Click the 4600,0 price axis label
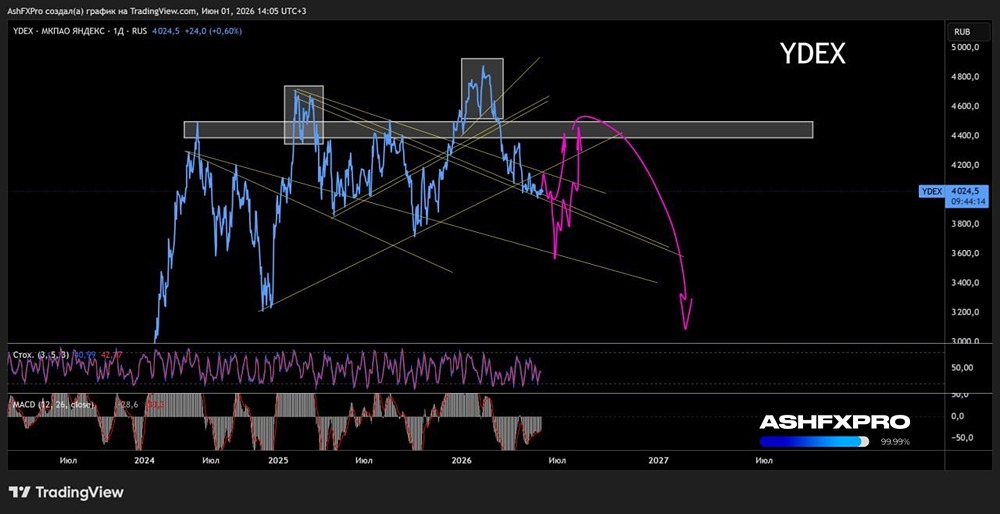Image resolution: width=1000 pixels, height=514 pixels. pyautogui.click(x=966, y=106)
